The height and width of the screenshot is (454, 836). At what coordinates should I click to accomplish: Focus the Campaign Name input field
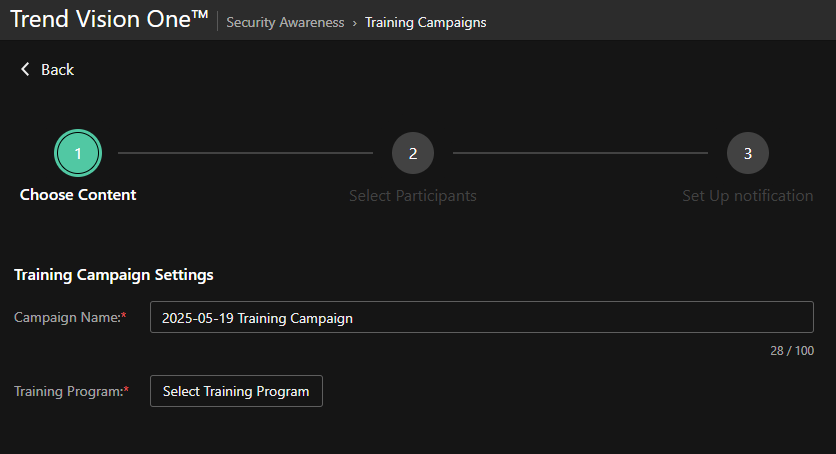point(481,318)
